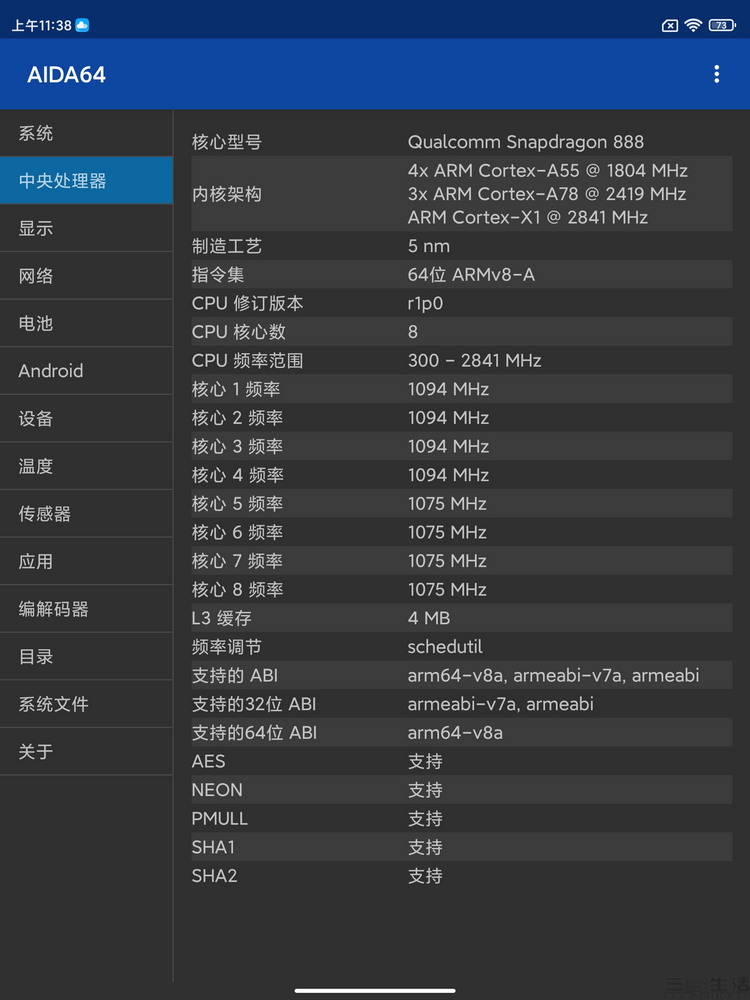Viewport: 750px width, 1000px height.
Task: Switch to the Android sidebar section
Action: point(86,371)
